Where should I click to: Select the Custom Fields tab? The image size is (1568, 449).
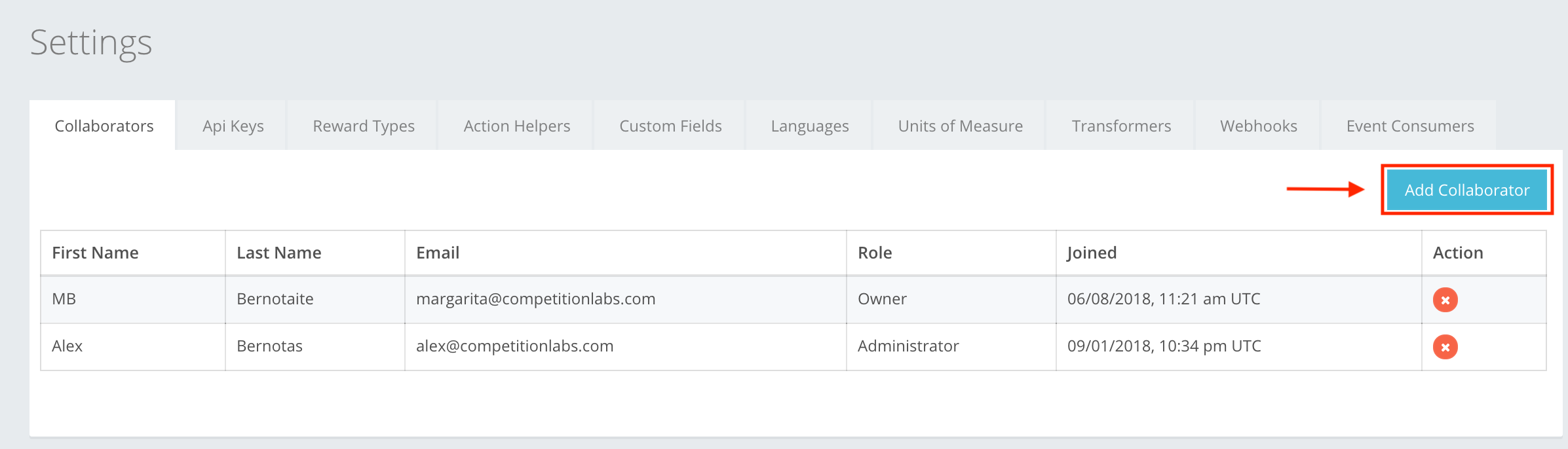670,126
